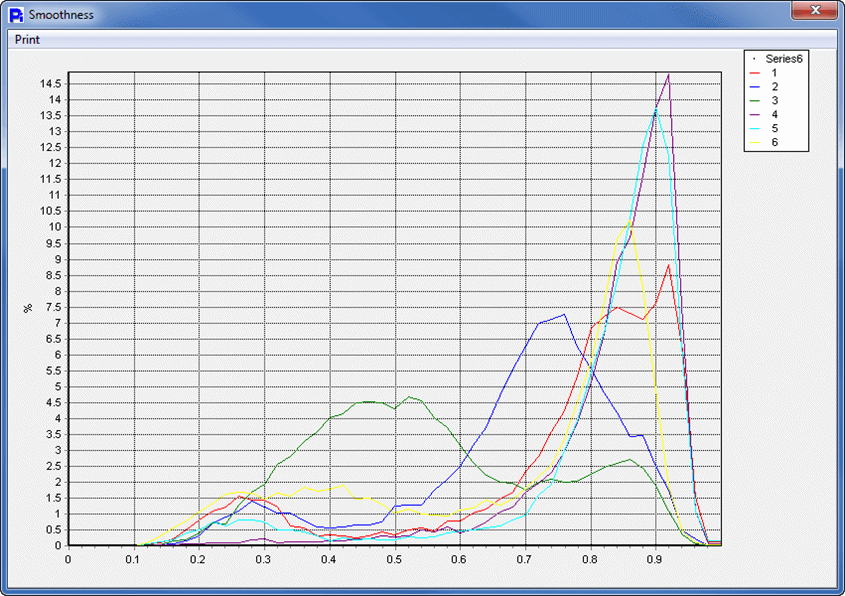
Task: Click the % label on the Y axis
Action: coord(28,308)
